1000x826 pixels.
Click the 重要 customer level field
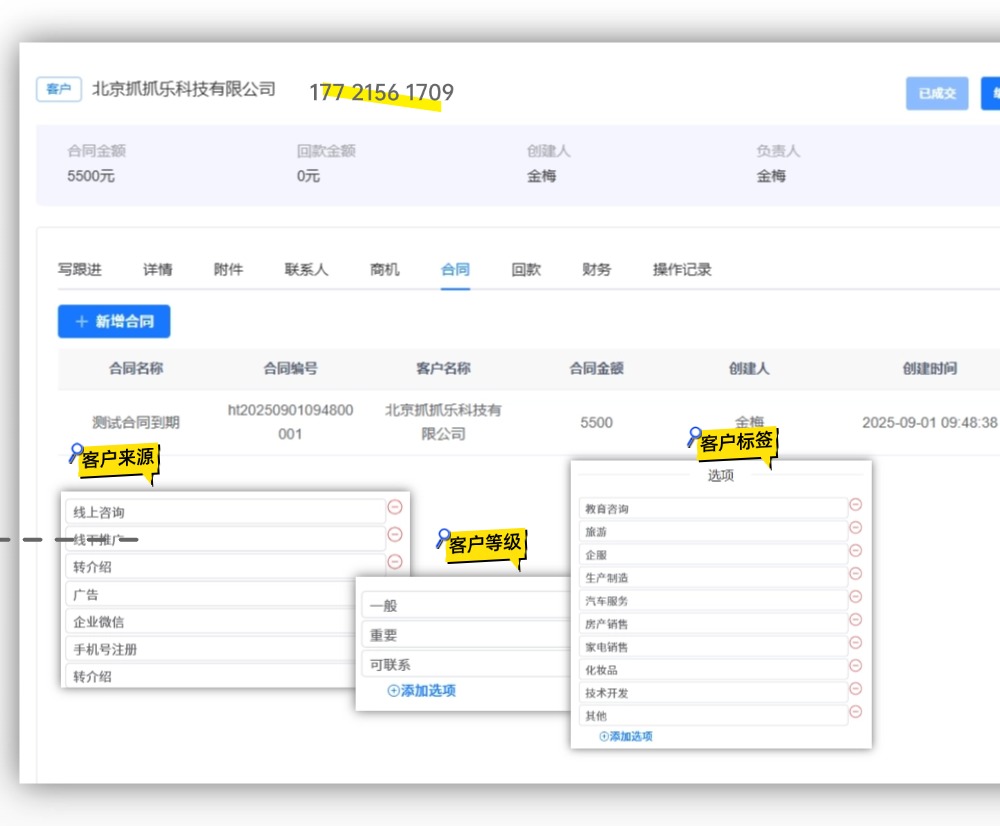pos(464,635)
